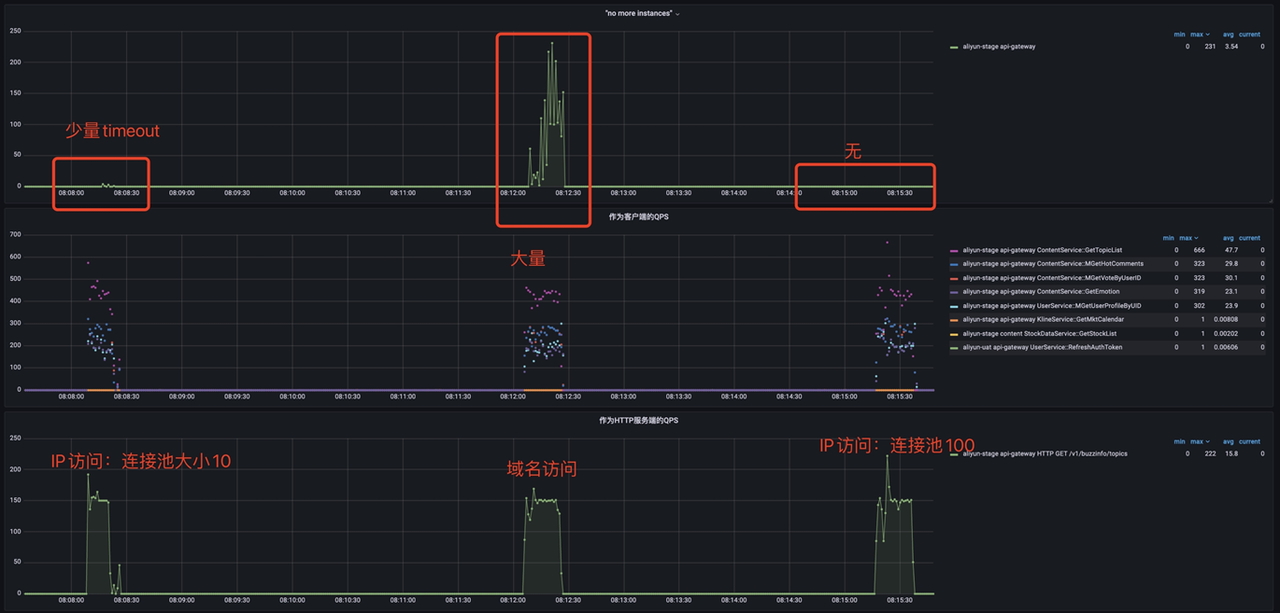Viewport: 1280px width, 613px height.
Task: Sort the top panel legend by min
Action: (x=1180, y=35)
